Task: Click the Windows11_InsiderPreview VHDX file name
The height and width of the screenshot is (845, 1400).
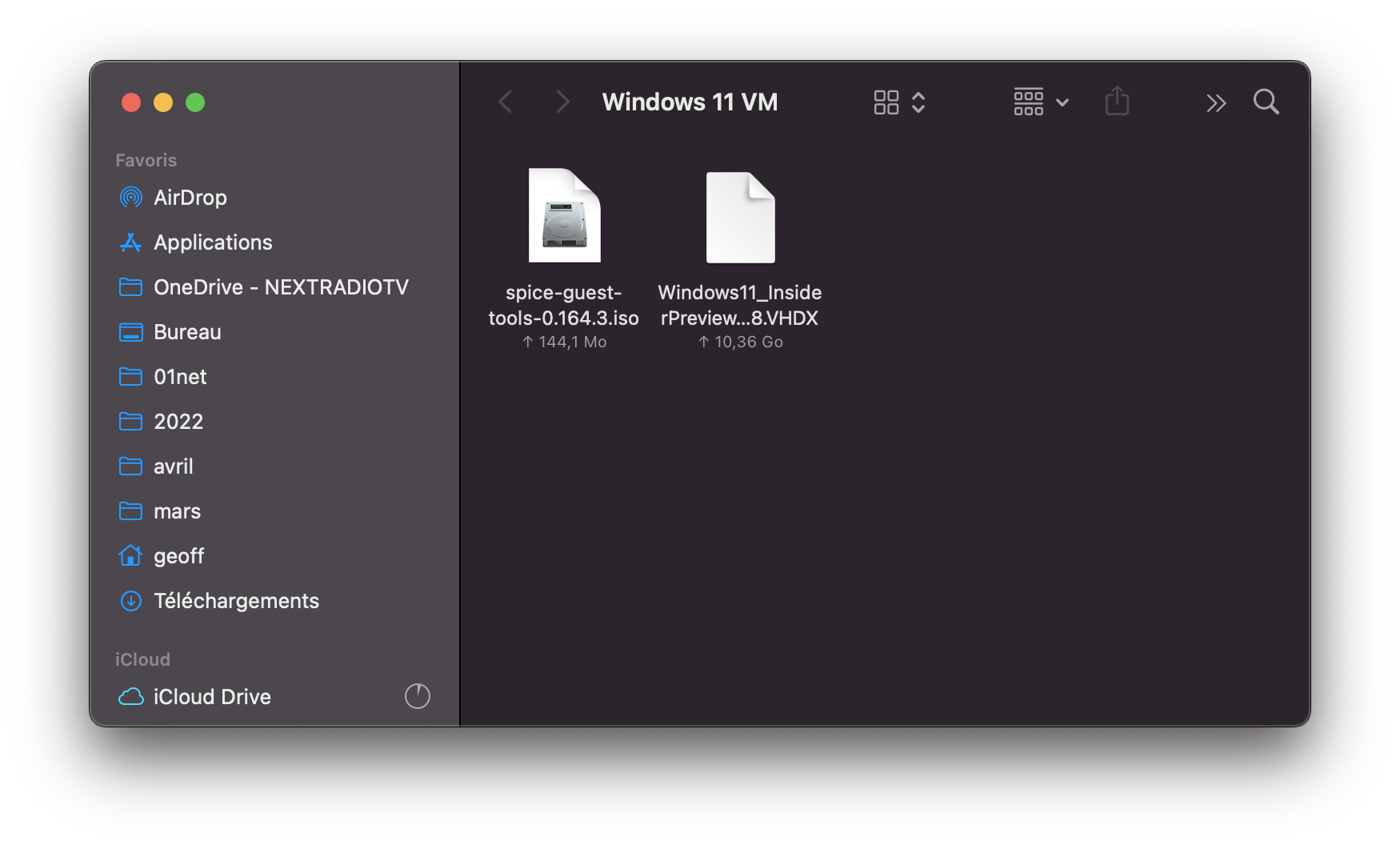Action: [740, 305]
